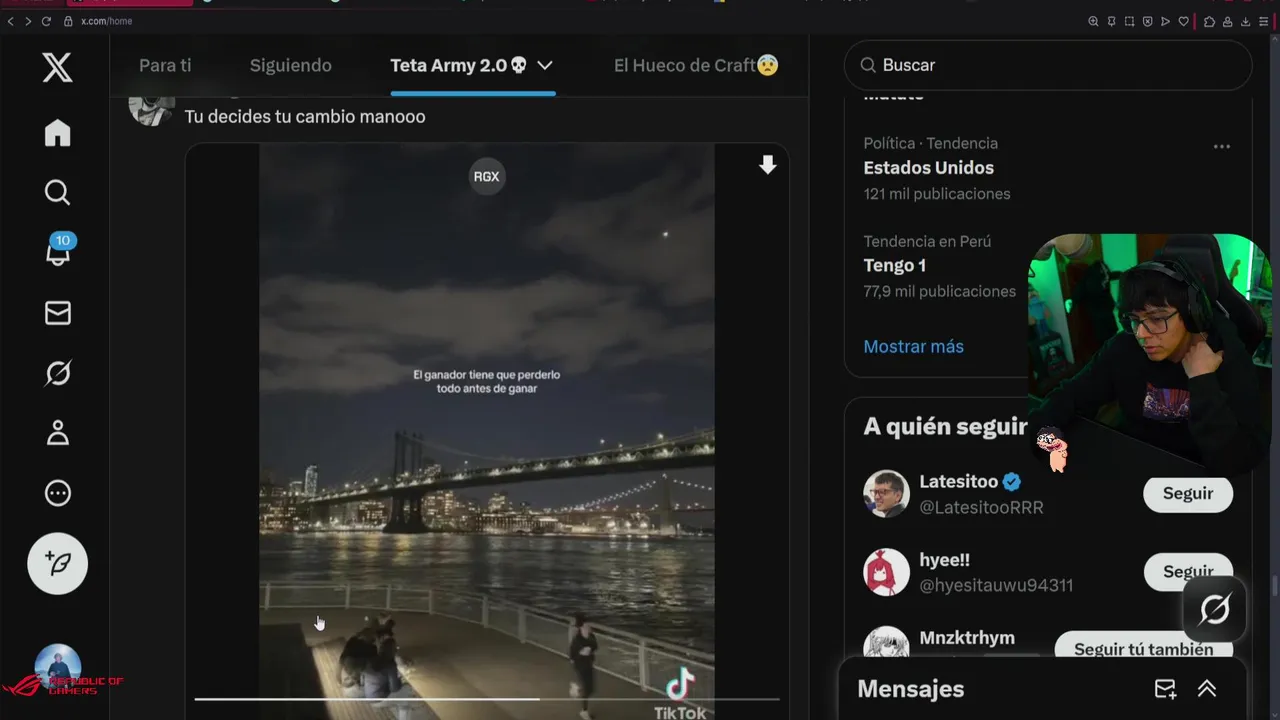Screen dimensions: 1280x720
Task: Click the send arrow toolbar icon
Action: pyautogui.click(x=1165, y=21)
